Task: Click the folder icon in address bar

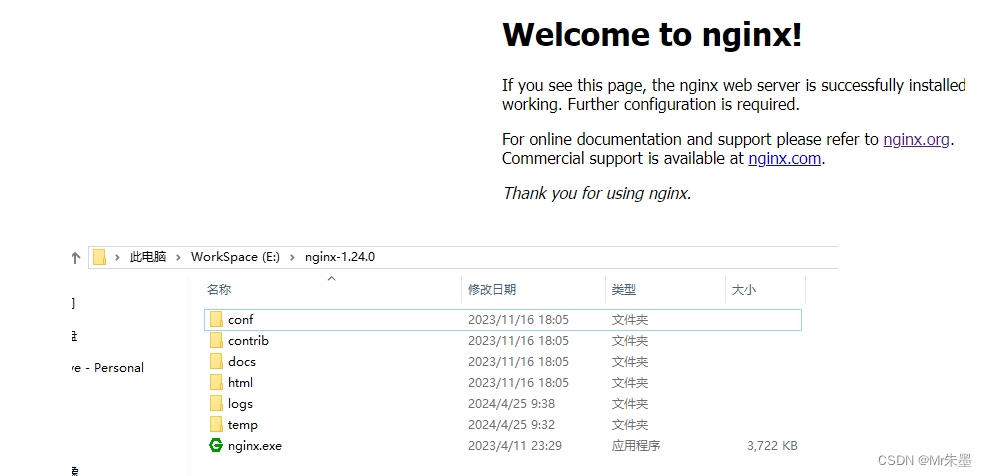Action: pyautogui.click(x=99, y=257)
